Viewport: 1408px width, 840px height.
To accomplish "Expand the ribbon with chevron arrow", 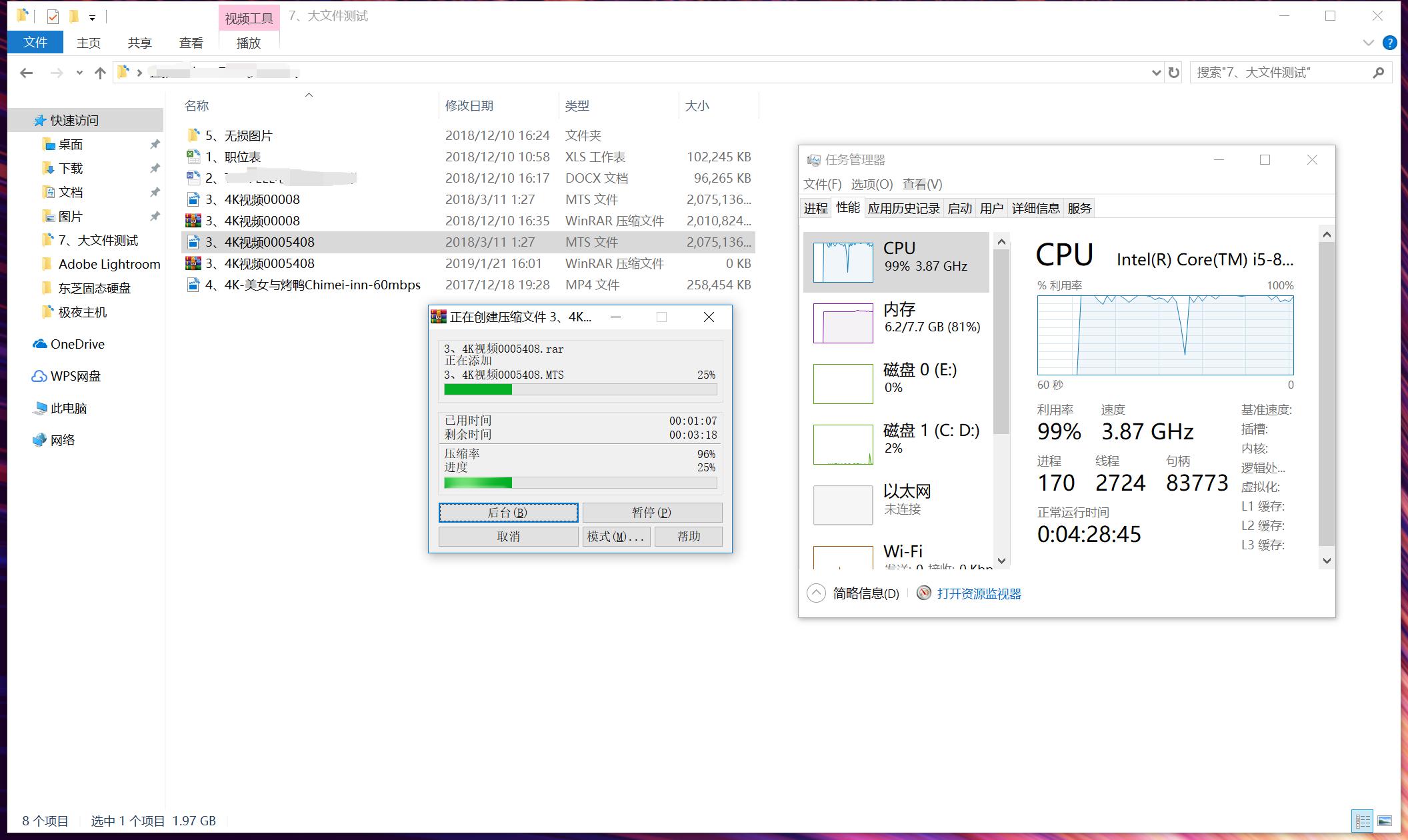I will pos(1368,43).
